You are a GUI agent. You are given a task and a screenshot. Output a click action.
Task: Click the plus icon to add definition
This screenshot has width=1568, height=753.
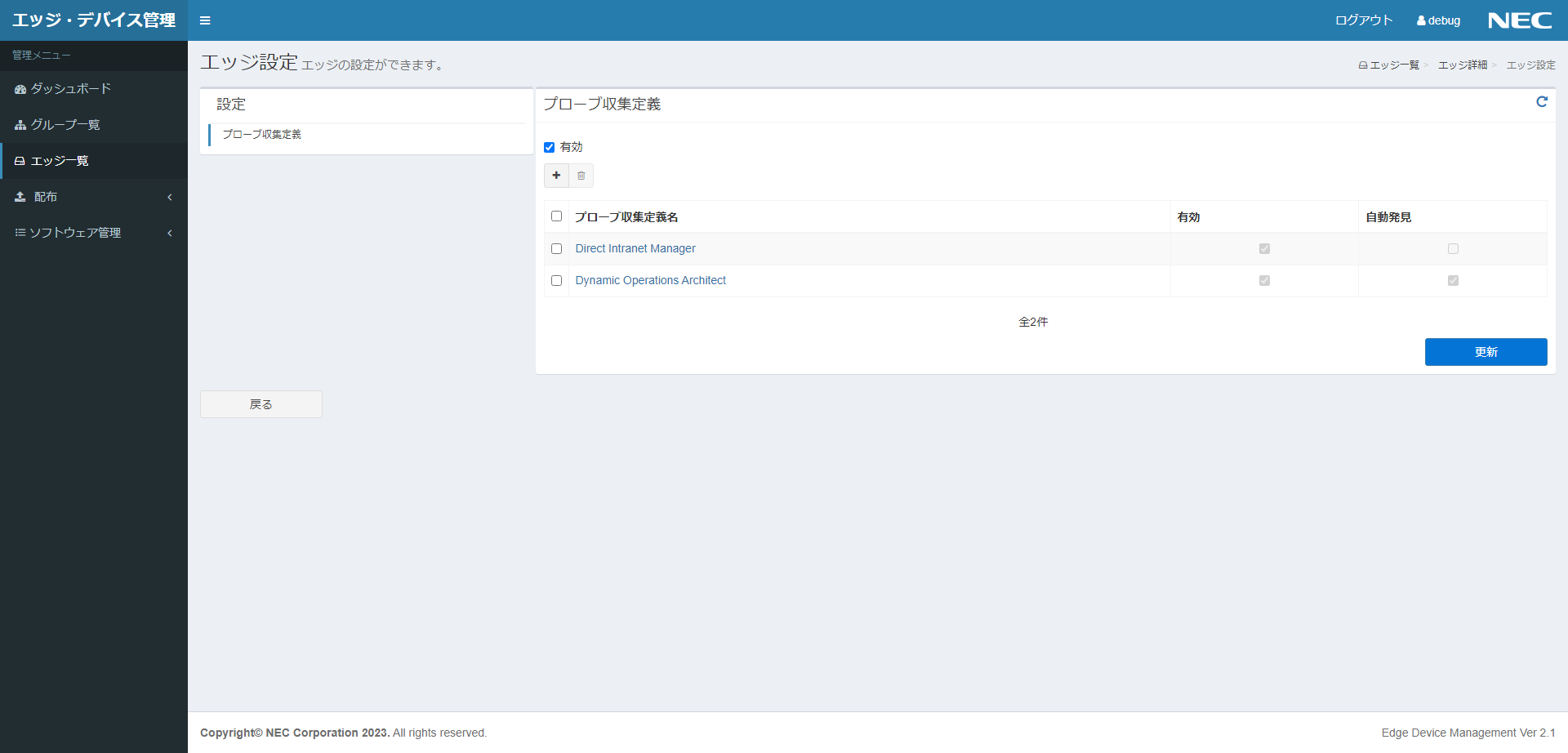pos(556,176)
